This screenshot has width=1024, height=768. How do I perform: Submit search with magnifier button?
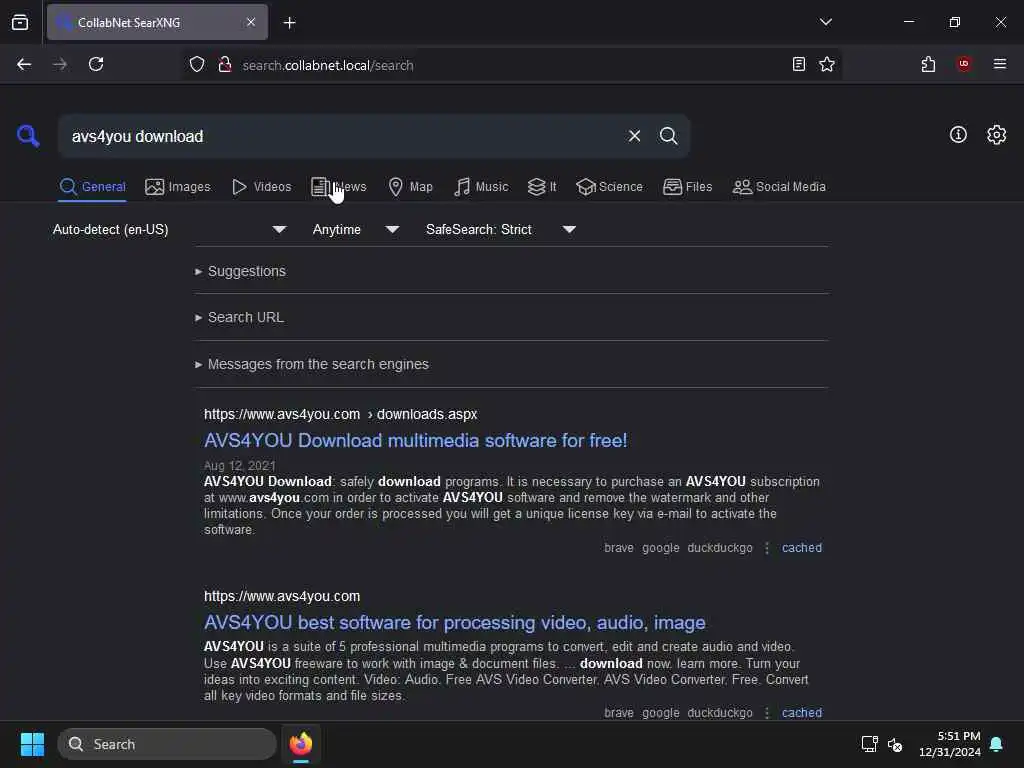pyautogui.click(x=668, y=136)
